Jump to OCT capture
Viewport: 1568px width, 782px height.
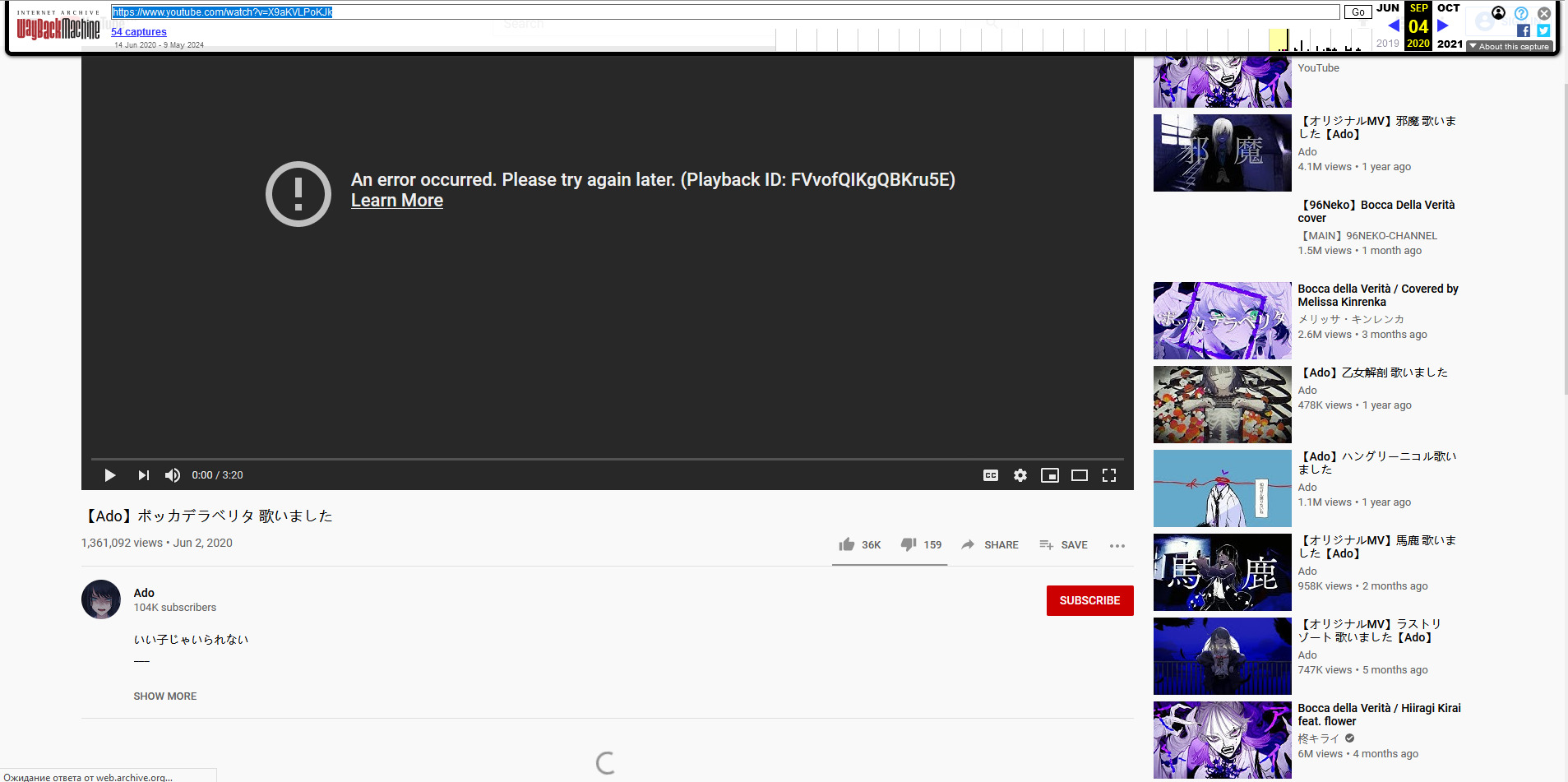point(1449,8)
